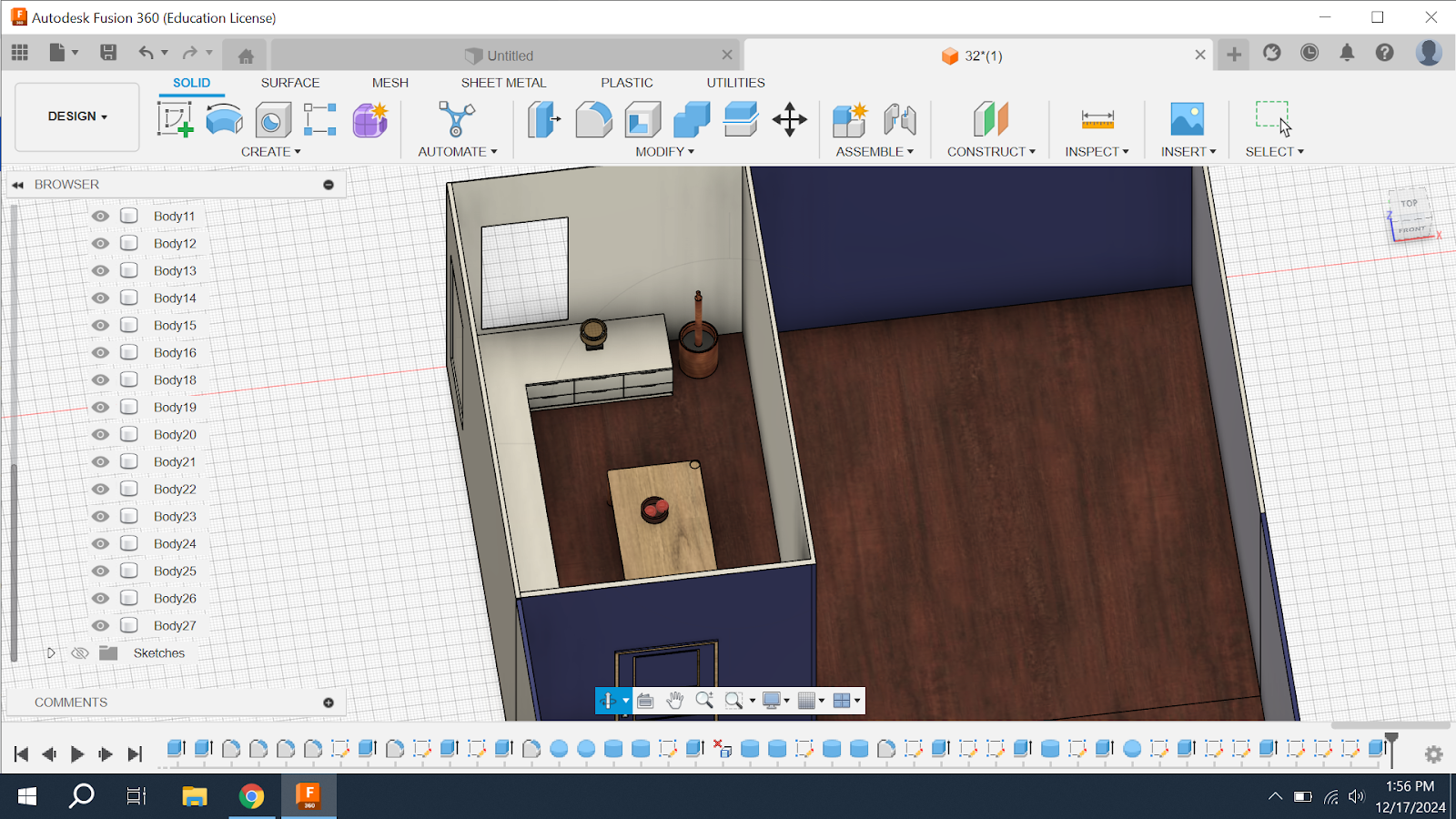The height and width of the screenshot is (819, 1456).
Task: Expand the Sketches folder tree
Action: point(51,652)
